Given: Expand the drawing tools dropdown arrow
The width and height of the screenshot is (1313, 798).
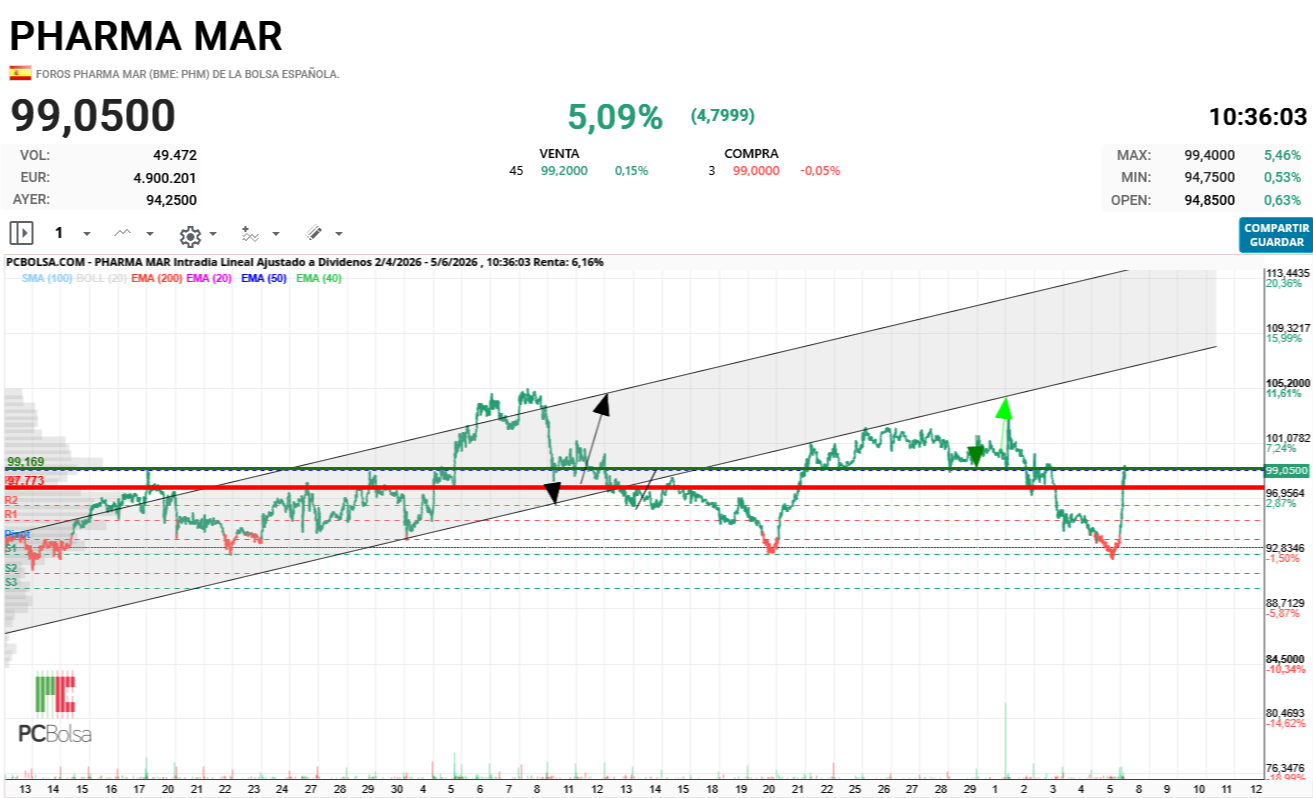Looking at the screenshot, I should (x=339, y=234).
